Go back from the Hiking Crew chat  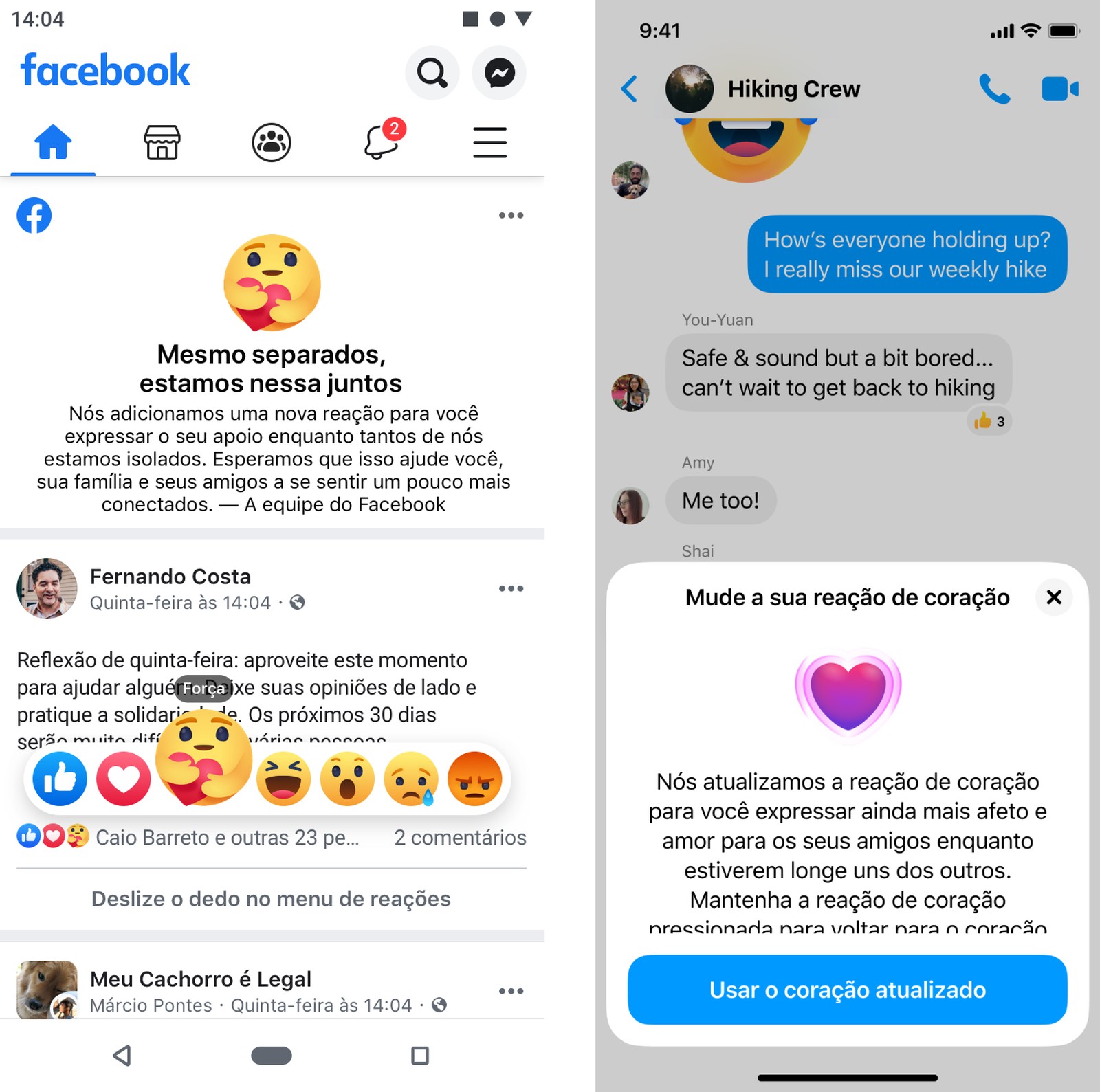pos(629,89)
